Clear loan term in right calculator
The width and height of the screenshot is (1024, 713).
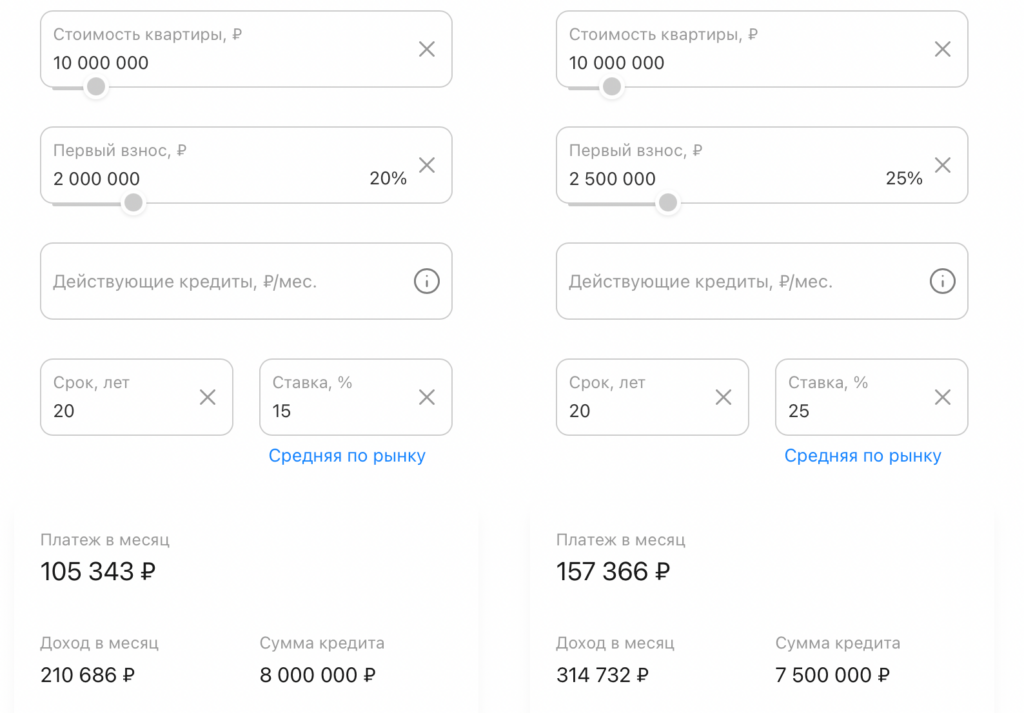tap(723, 397)
